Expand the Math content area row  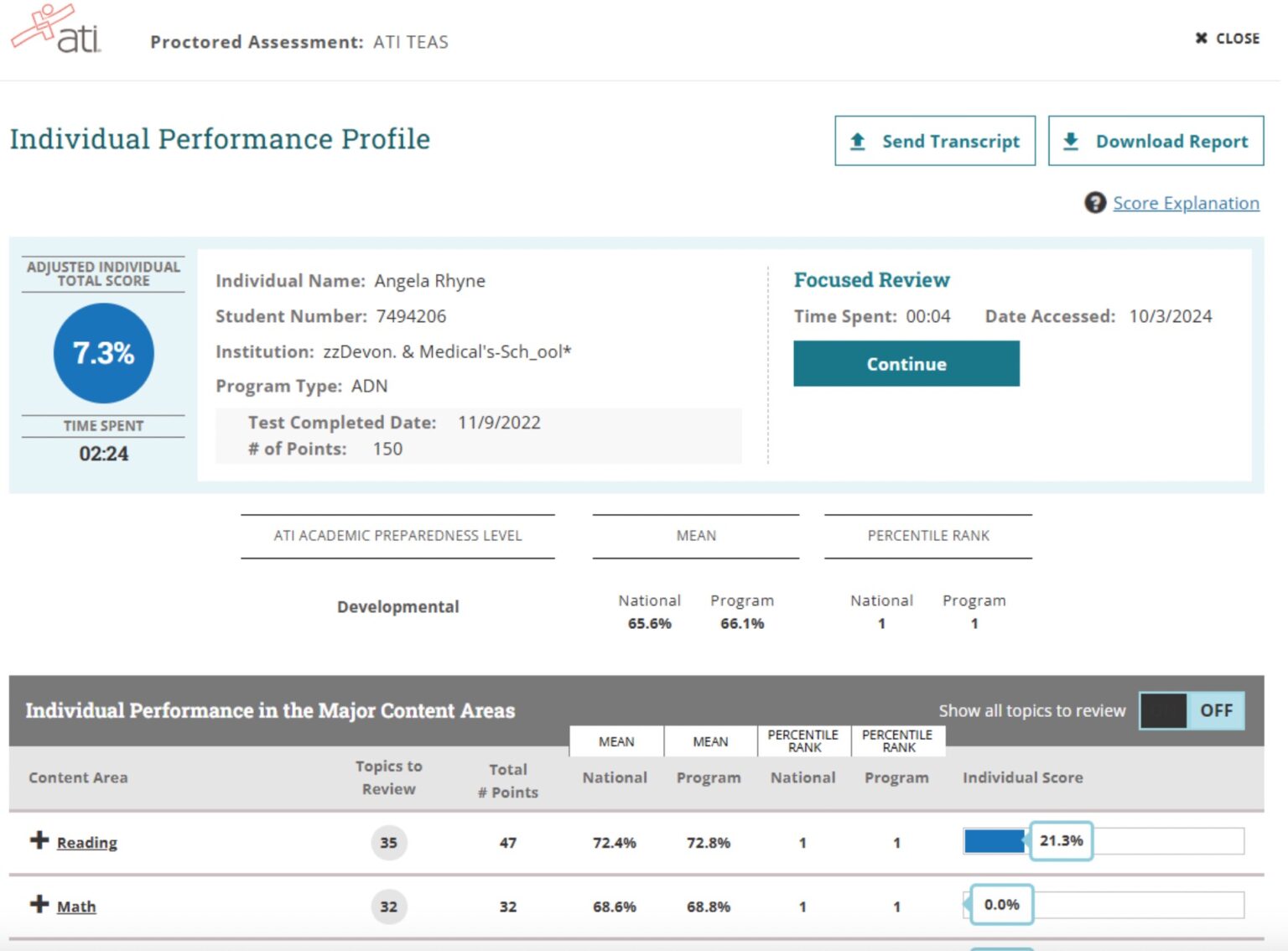point(75,906)
